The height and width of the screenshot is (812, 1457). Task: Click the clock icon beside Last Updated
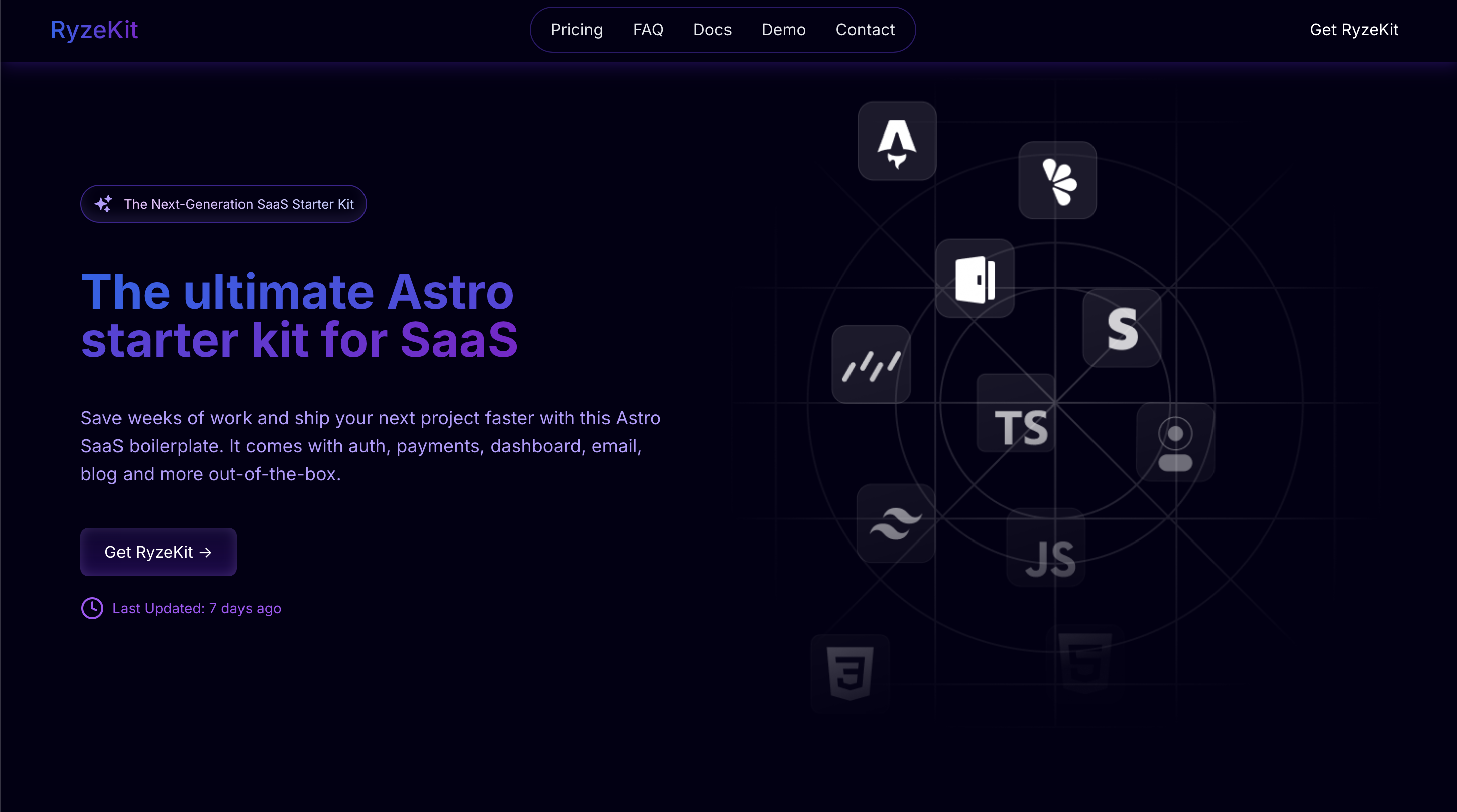click(92, 608)
